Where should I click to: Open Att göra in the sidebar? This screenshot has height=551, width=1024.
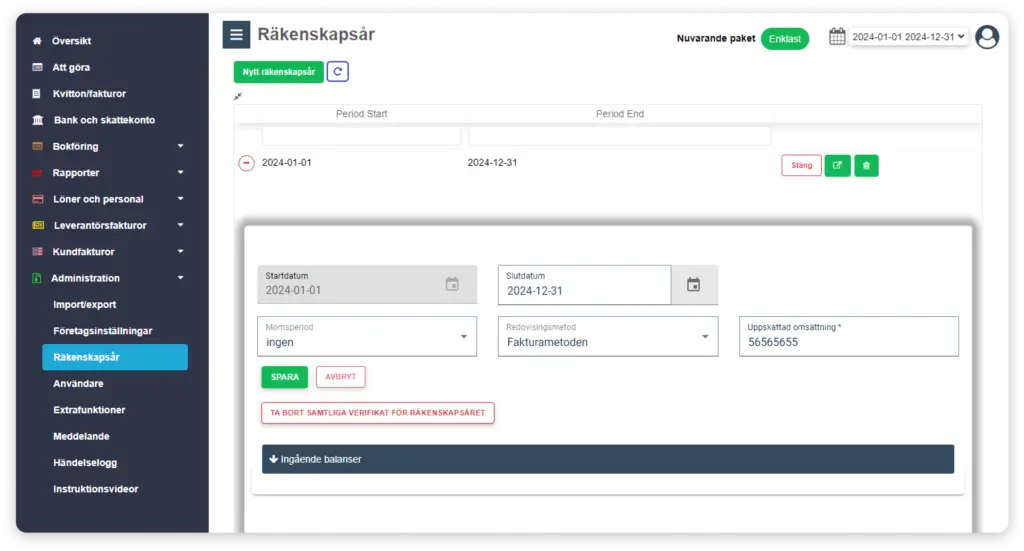click(x=71, y=67)
